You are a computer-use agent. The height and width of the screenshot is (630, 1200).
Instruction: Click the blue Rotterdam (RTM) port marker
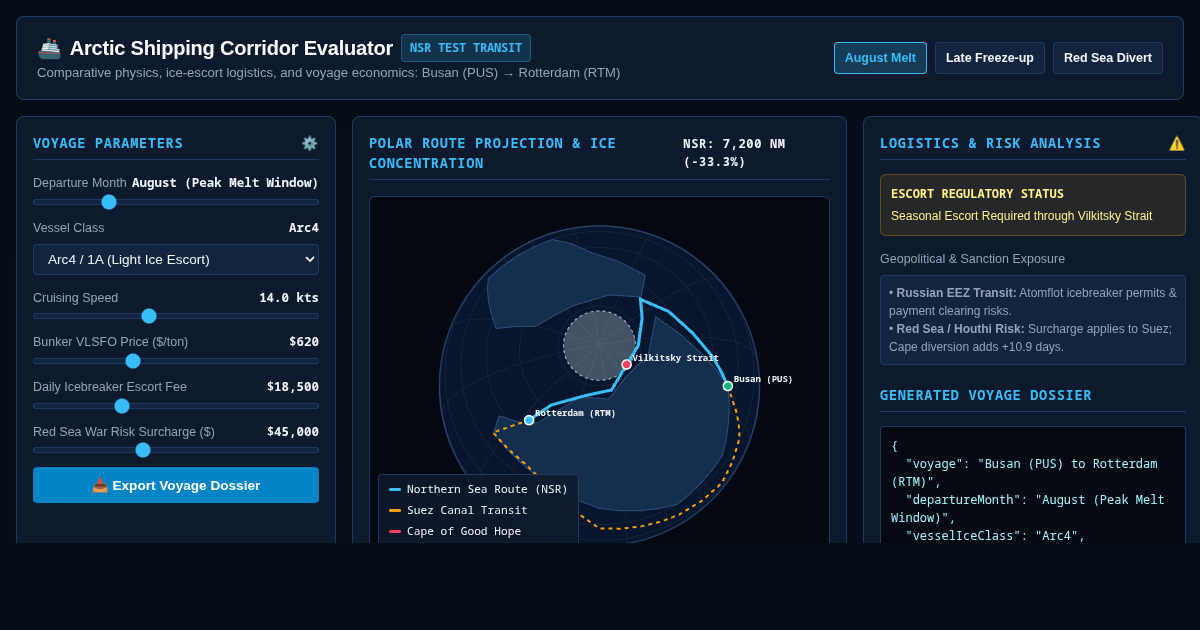coord(529,420)
